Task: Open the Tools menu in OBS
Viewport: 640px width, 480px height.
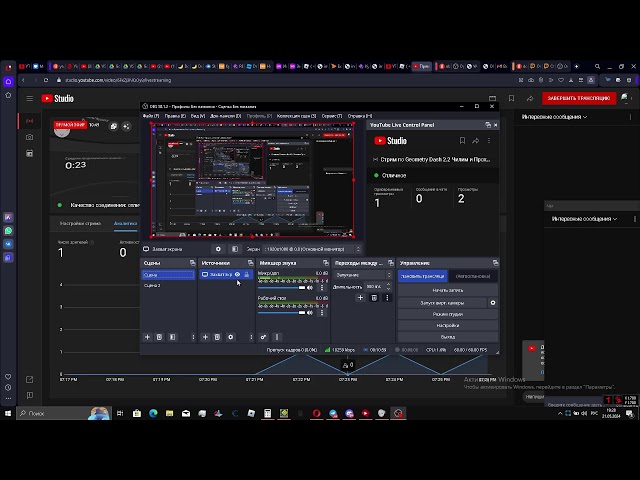Action: pyautogui.click(x=332, y=116)
